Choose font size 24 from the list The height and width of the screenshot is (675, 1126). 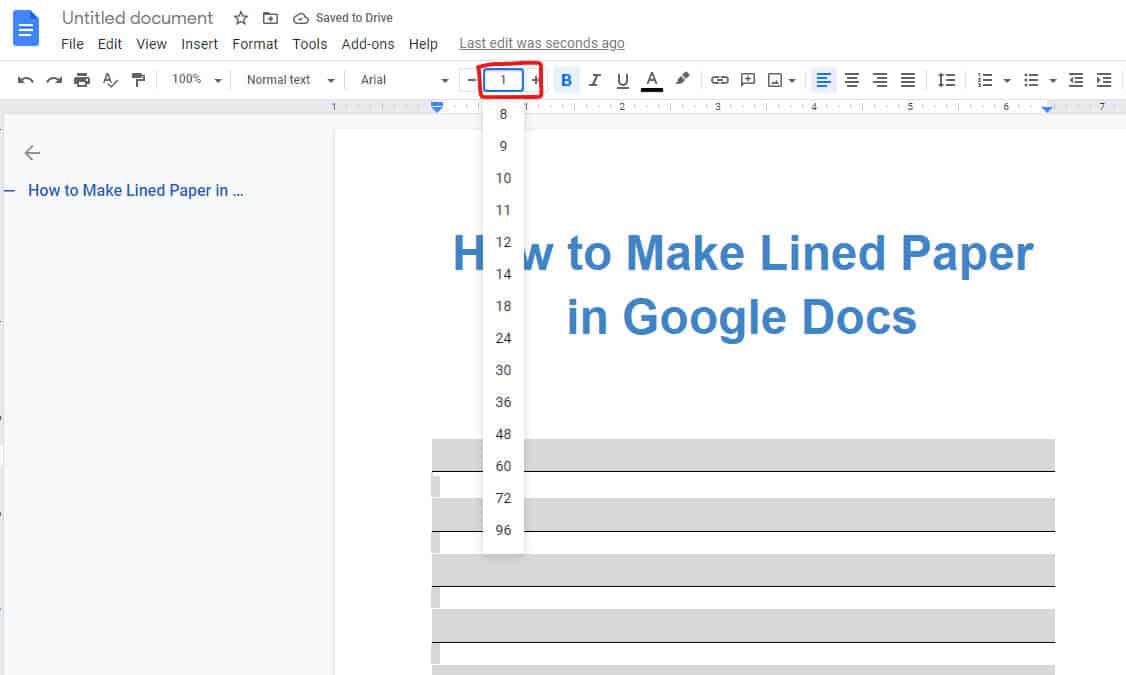pyautogui.click(x=503, y=338)
